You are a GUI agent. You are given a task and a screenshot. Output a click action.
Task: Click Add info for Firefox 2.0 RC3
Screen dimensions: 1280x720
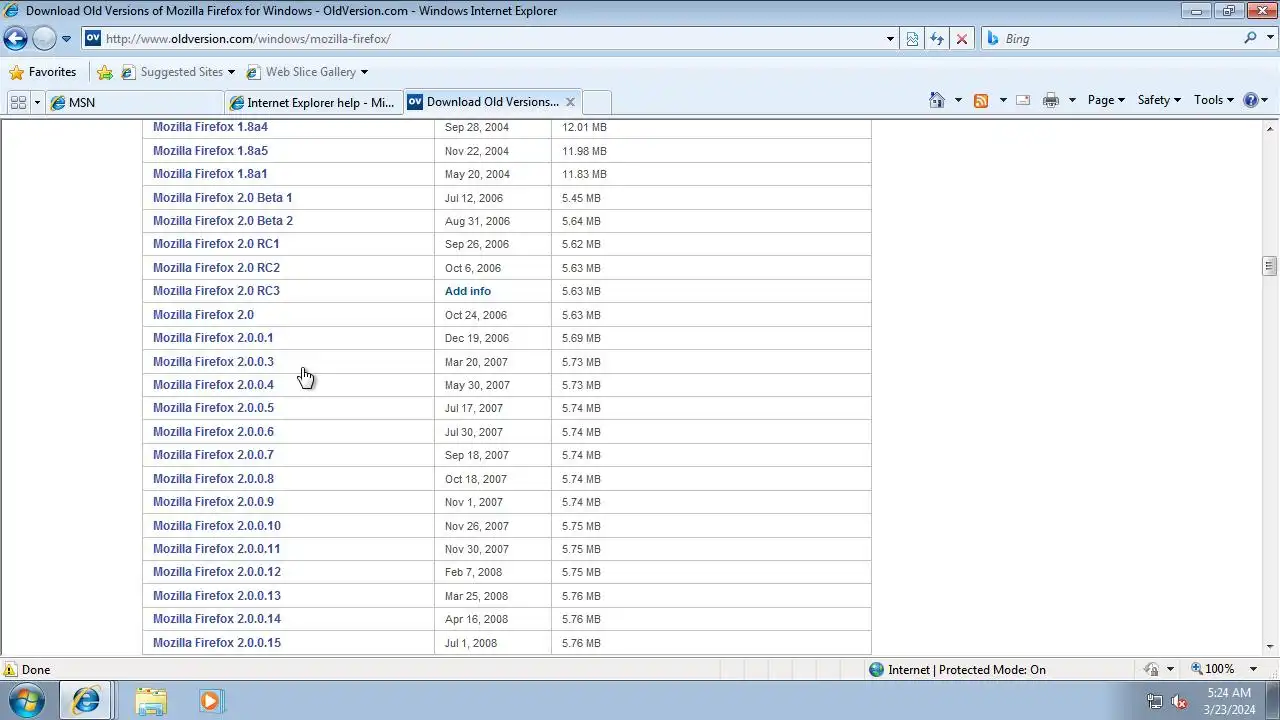(x=468, y=291)
